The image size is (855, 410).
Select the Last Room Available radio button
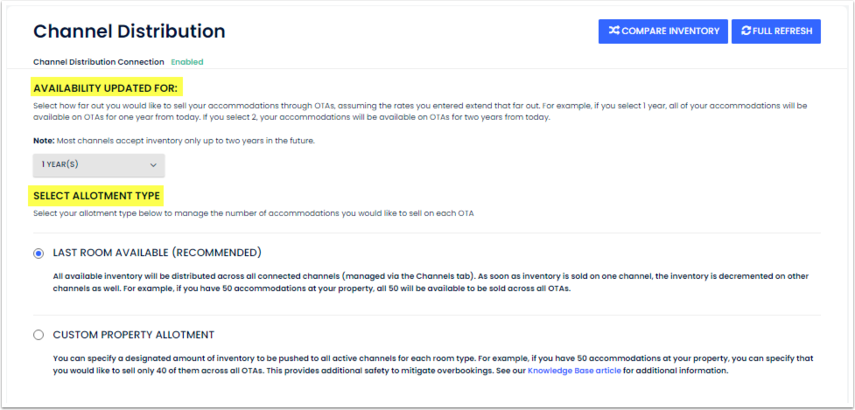(39, 253)
